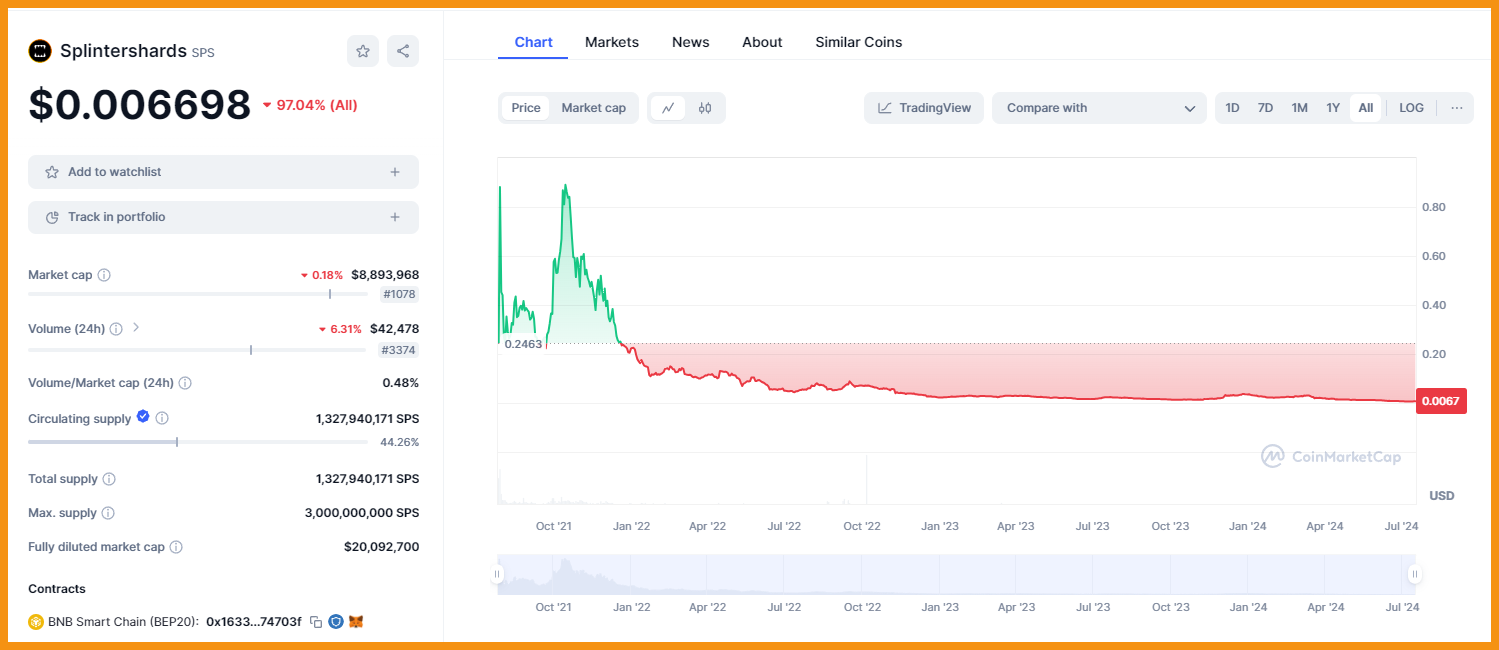This screenshot has width=1499, height=650.
Task: Click the red 0.0067 current price label
Action: (1442, 401)
